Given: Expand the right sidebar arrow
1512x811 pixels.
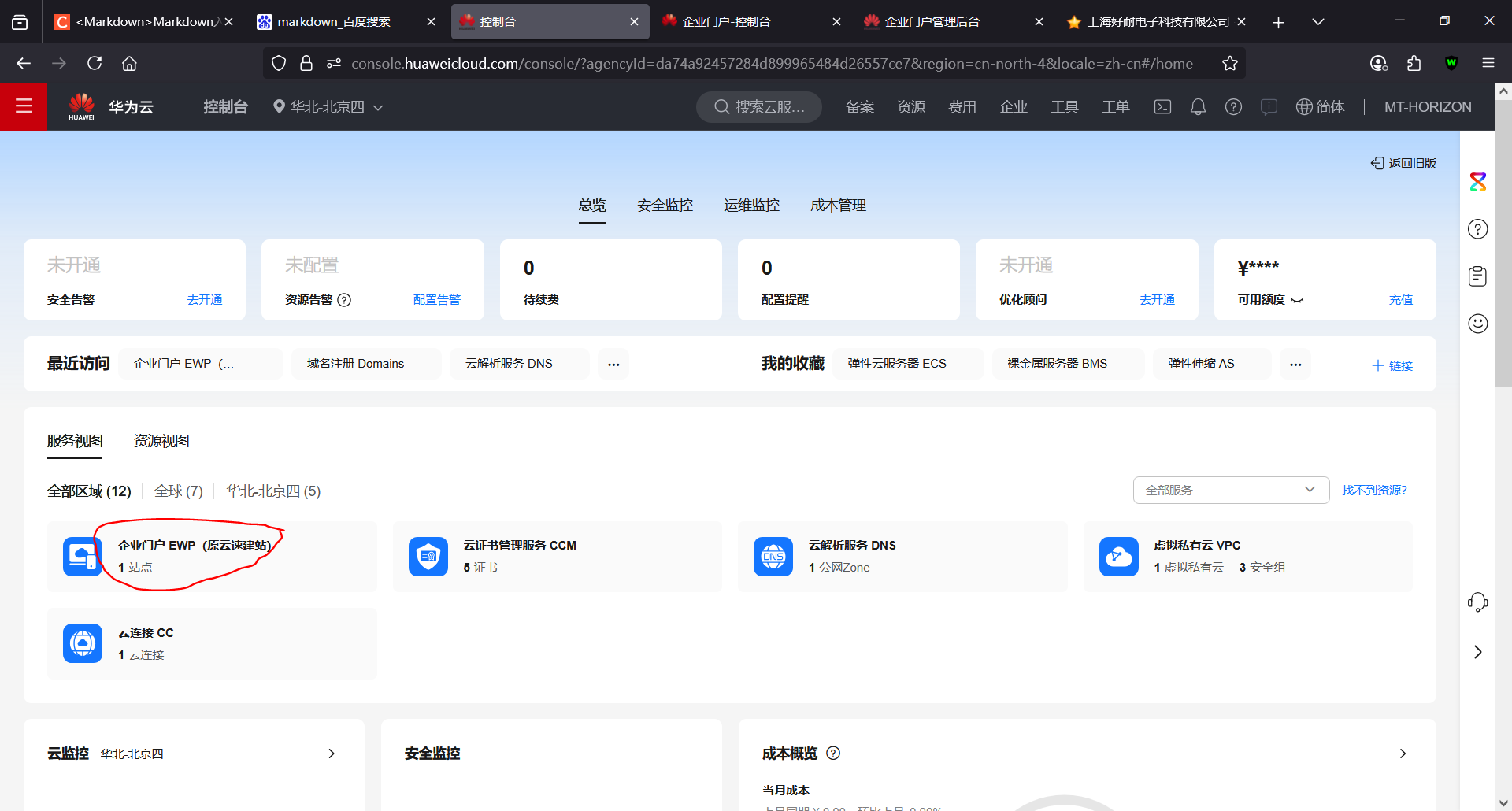Looking at the screenshot, I should (1478, 652).
